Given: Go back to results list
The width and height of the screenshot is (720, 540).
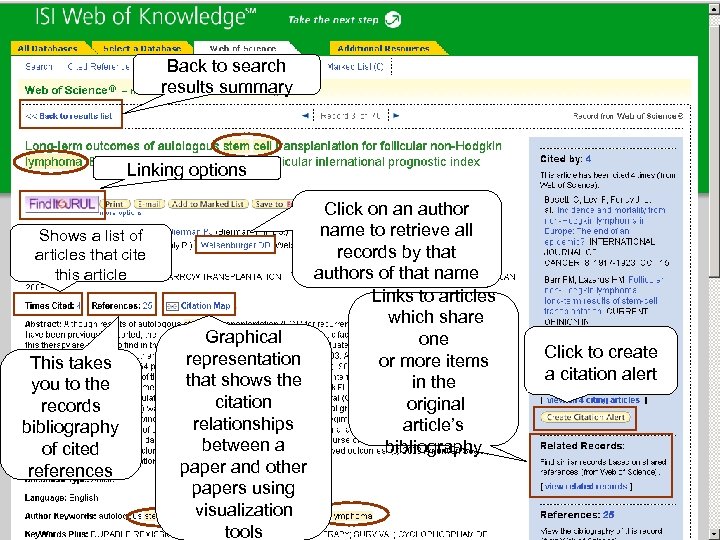Looking at the screenshot, I should point(69,116).
